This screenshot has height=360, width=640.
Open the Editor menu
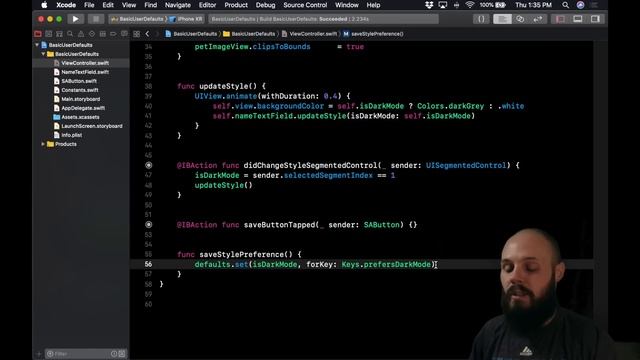[207, 5]
